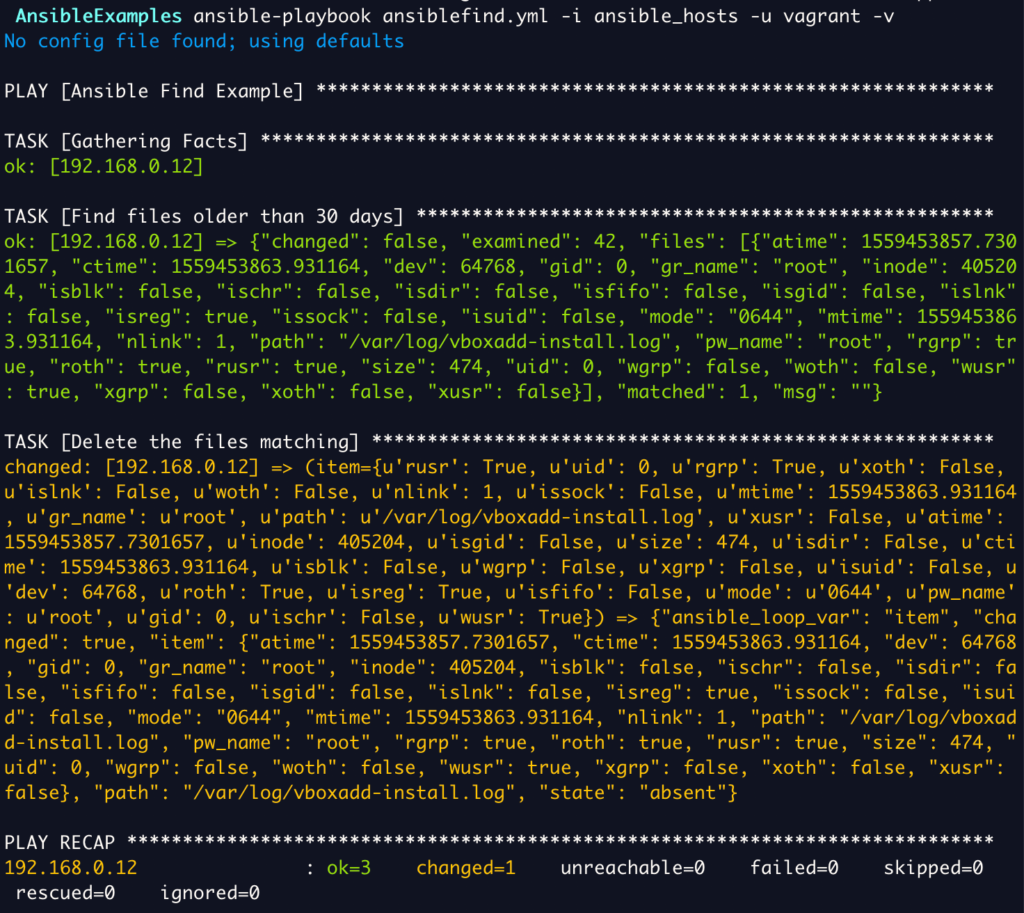
Task: Click the changed=1 recap counter
Action: 466,867
